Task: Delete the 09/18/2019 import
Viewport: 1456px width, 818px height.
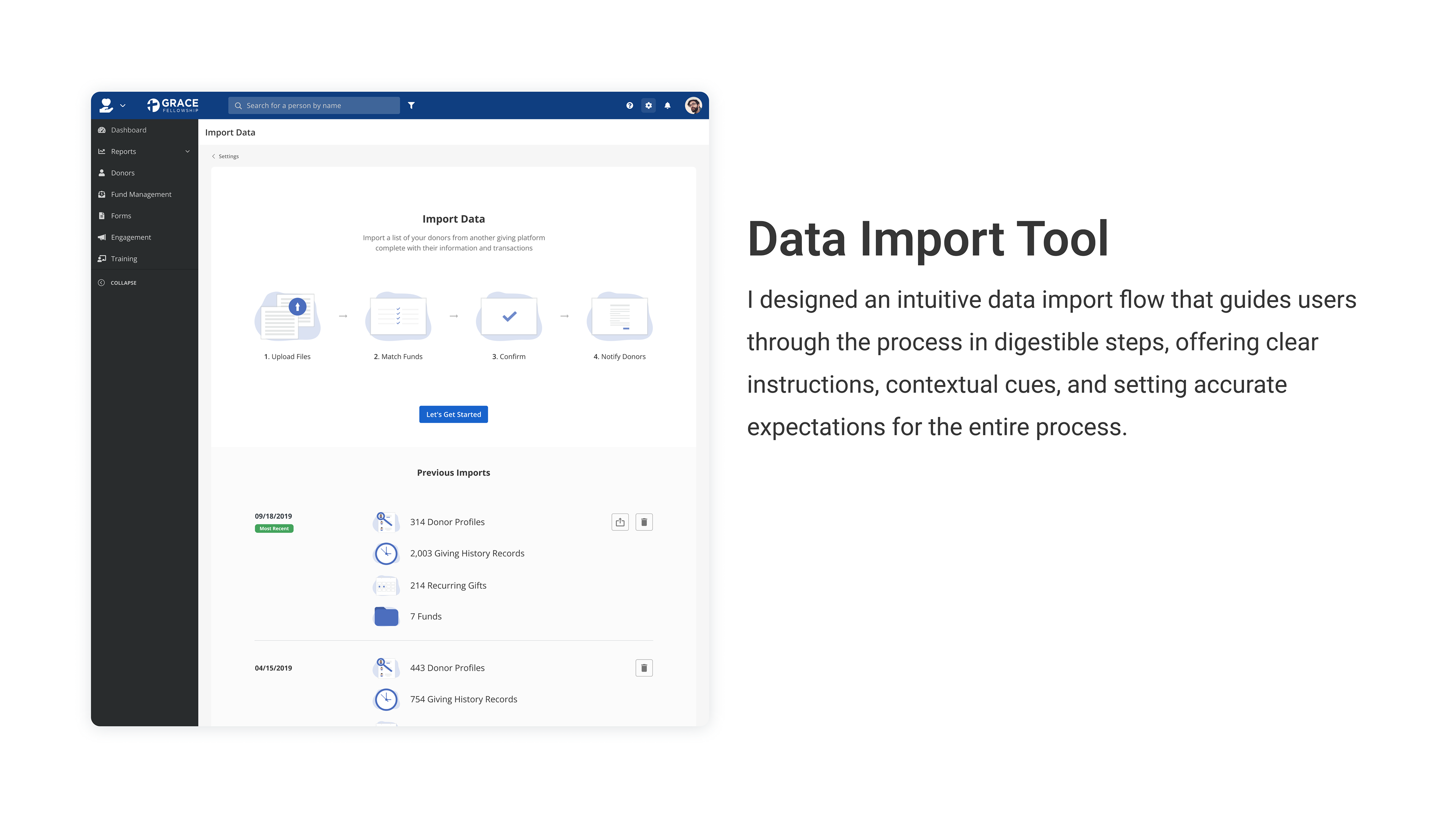Action: coord(644,522)
